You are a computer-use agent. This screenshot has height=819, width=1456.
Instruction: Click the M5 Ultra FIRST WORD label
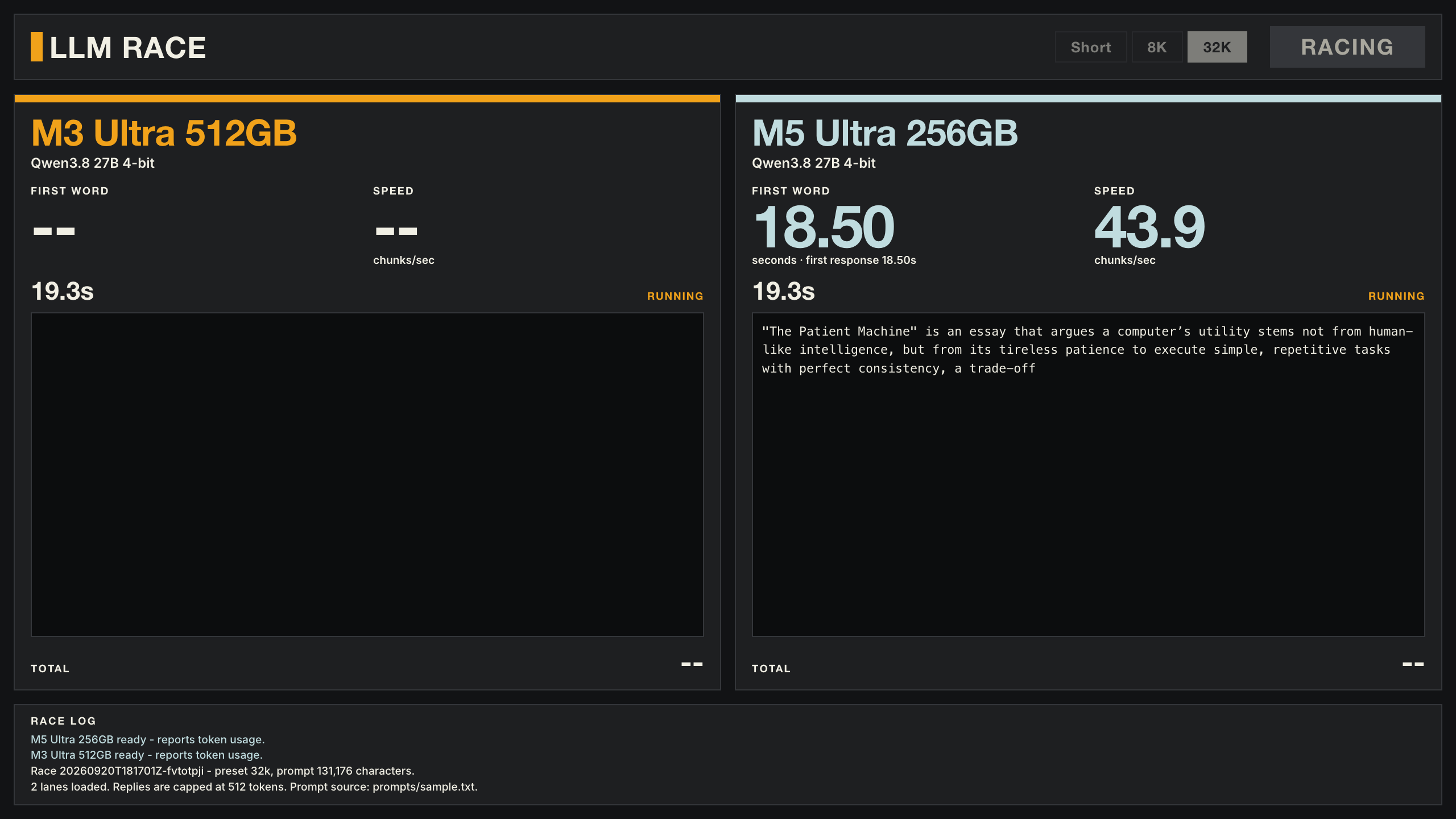pos(791,191)
